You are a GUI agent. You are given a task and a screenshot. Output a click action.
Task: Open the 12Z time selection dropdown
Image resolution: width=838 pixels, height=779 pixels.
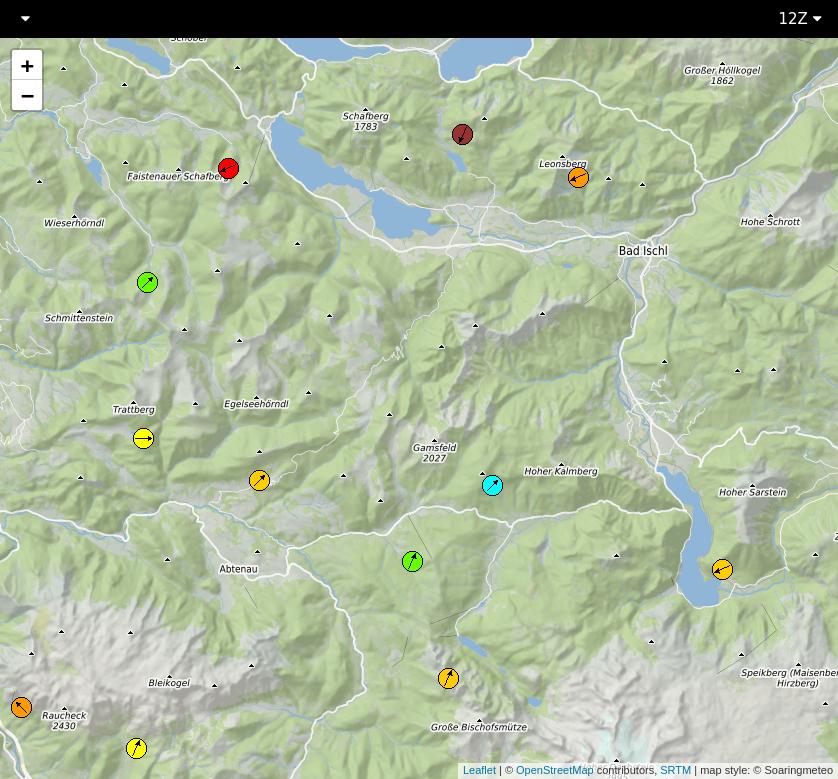click(797, 17)
